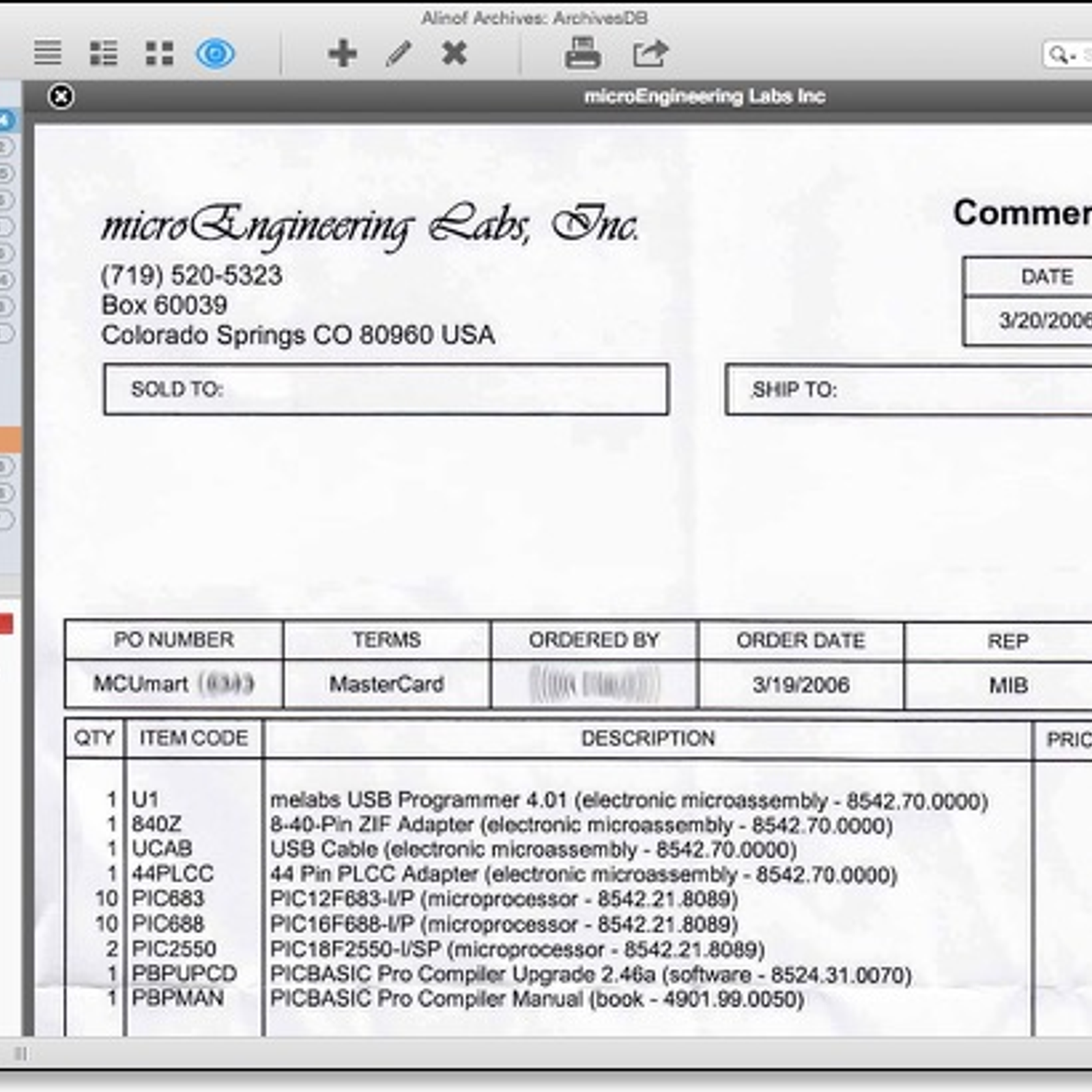
Task: Click the QTY column header
Action: coord(95,738)
